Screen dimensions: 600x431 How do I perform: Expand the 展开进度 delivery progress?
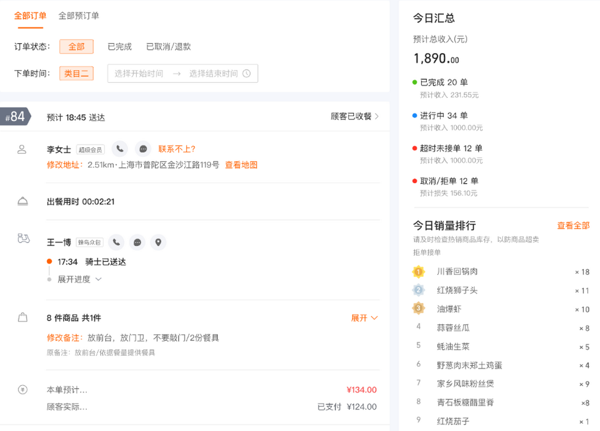(x=79, y=279)
